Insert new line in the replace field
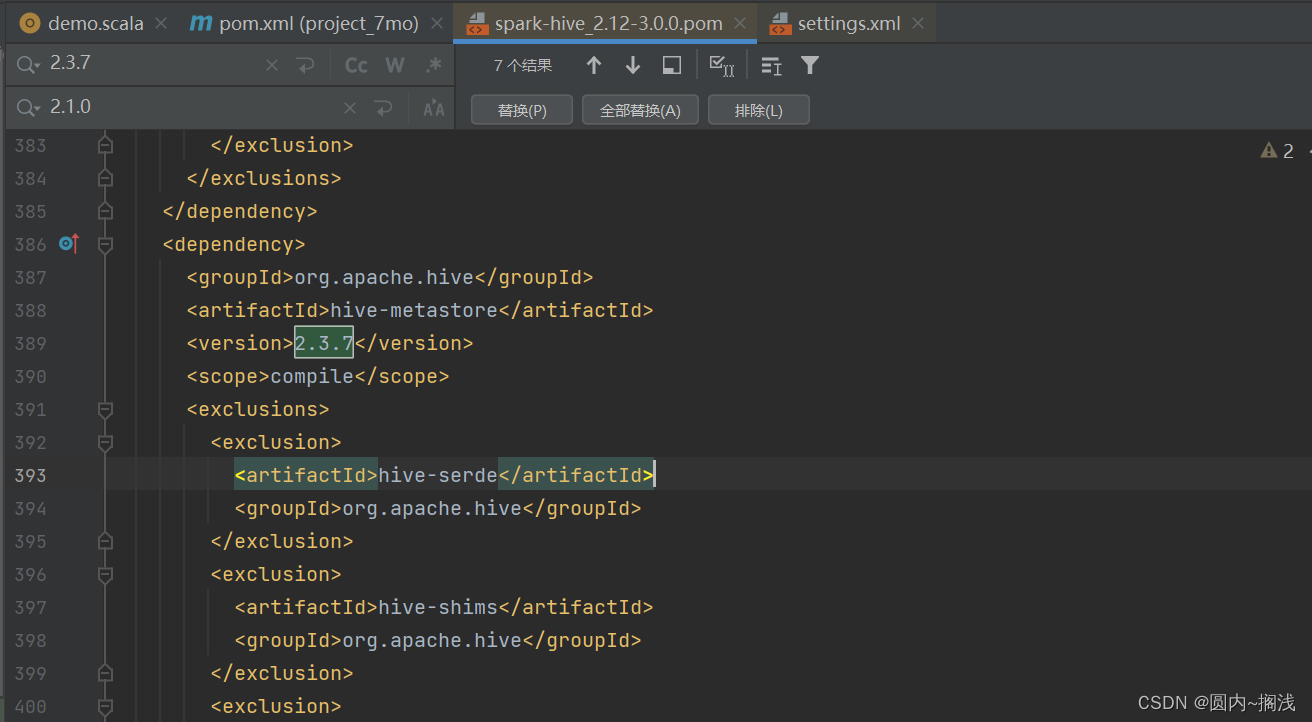Viewport: 1312px width, 722px height. (383, 108)
